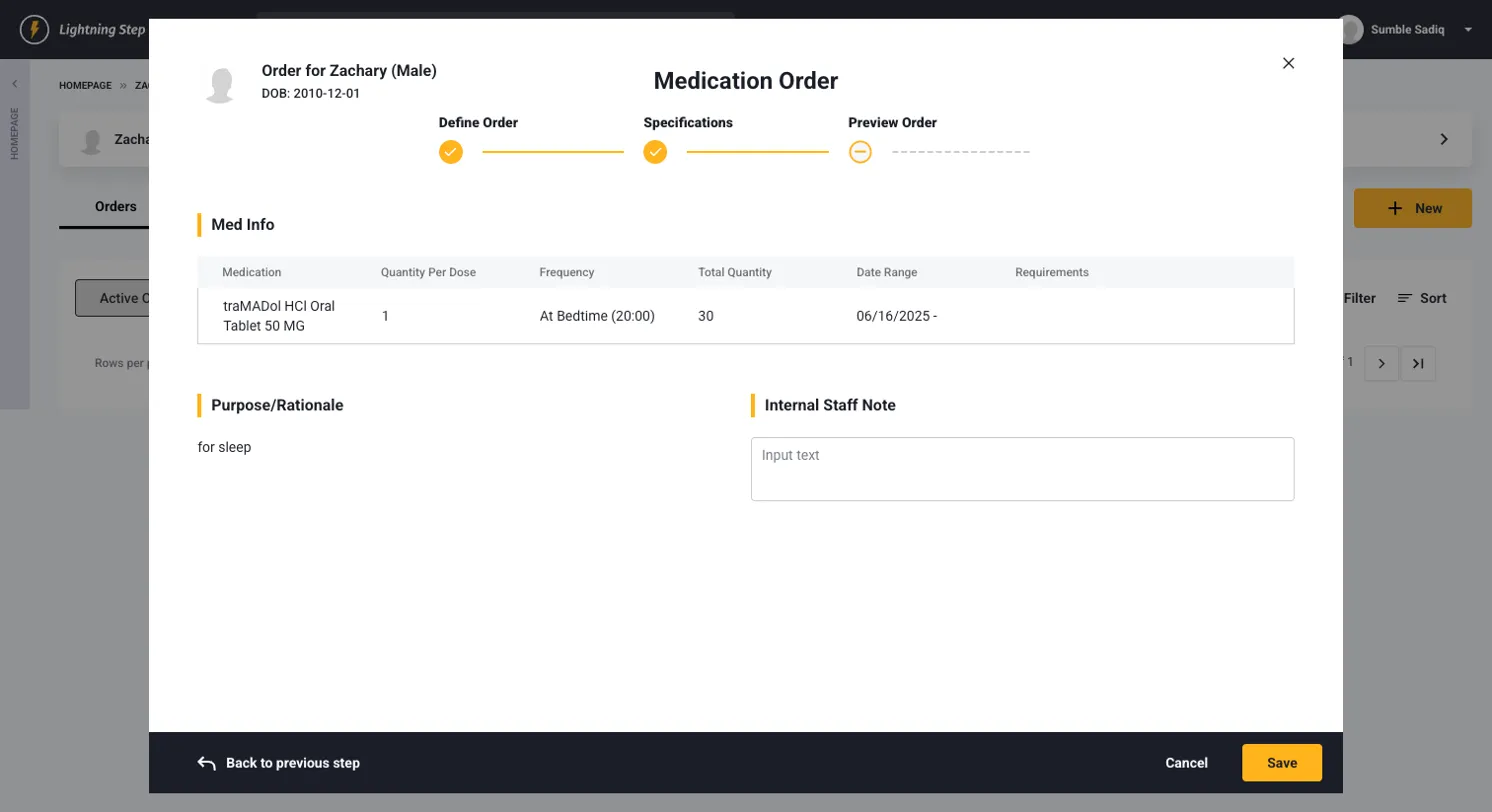Select the traMADol HCl medication row
The width and height of the screenshot is (1492, 812).
[x=745, y=316]
